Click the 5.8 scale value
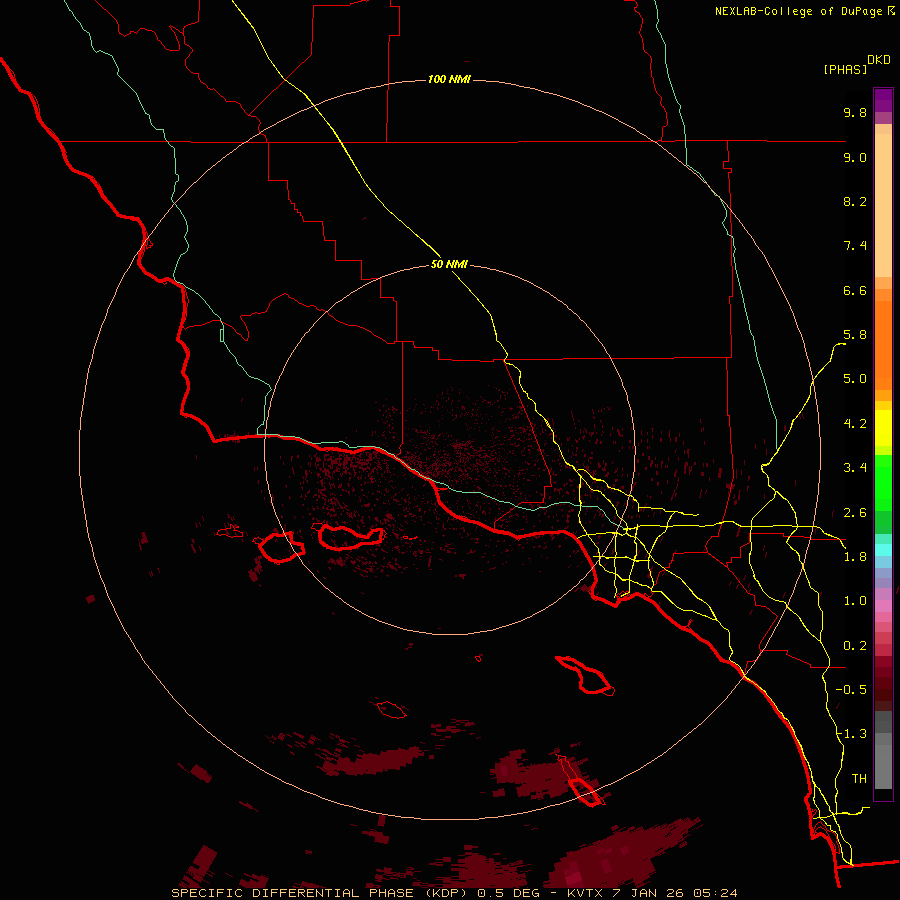 (855, 335)
